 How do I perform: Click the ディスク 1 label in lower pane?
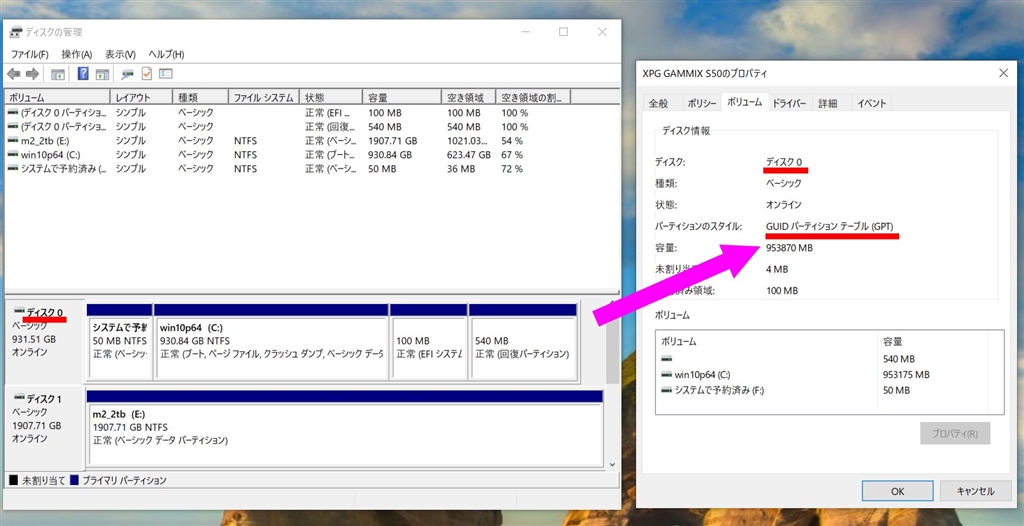pos(44,398)
